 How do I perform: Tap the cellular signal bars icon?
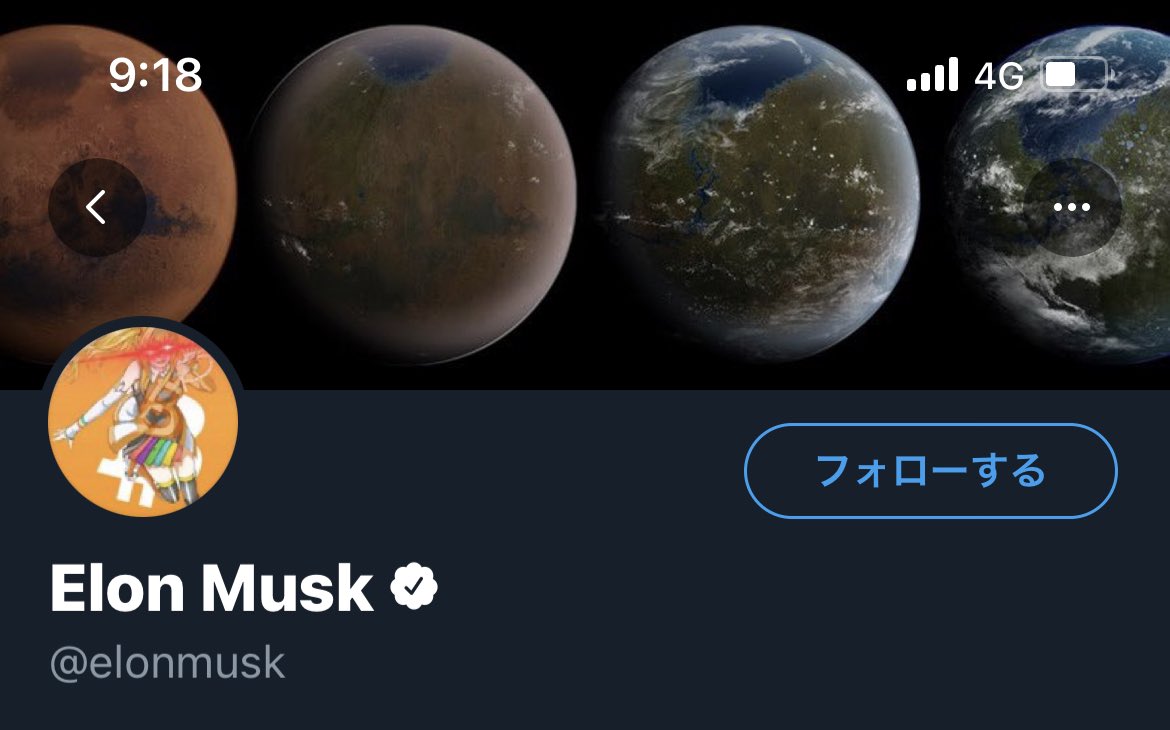pos(933,75)
